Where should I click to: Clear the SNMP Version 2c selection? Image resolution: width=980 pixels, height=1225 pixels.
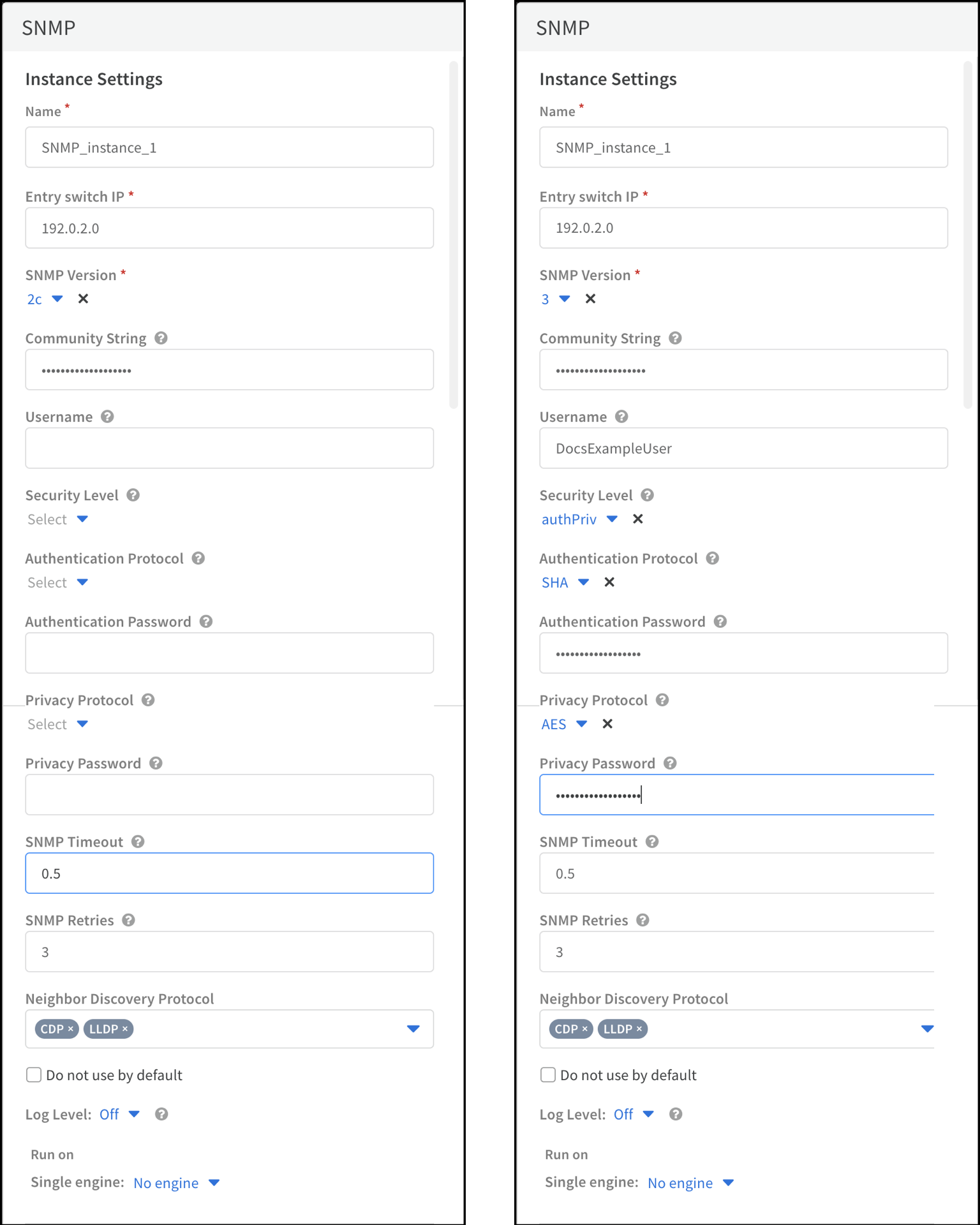(x=83, y=299)
